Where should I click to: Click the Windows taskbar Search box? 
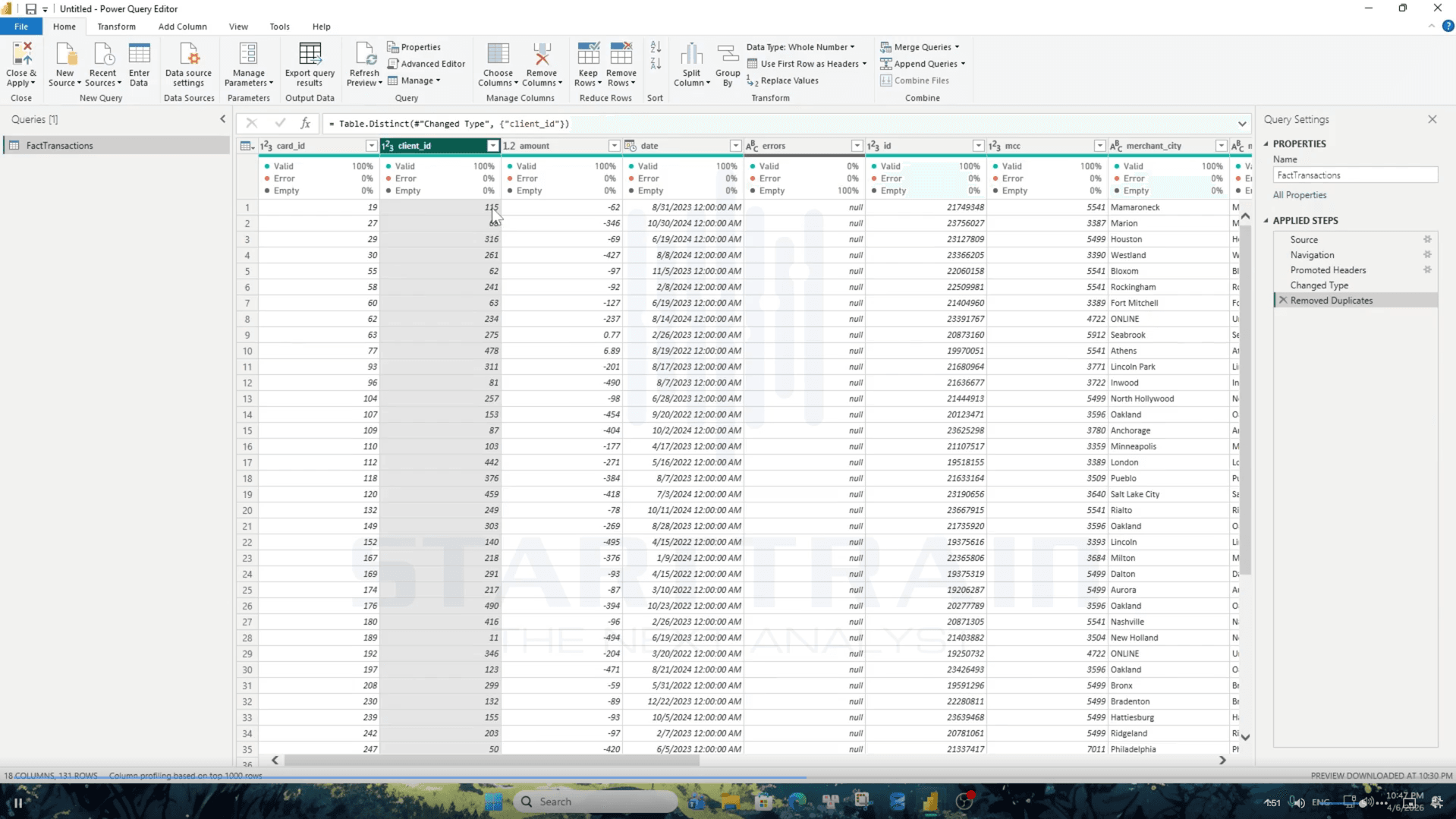coord(595,802)
